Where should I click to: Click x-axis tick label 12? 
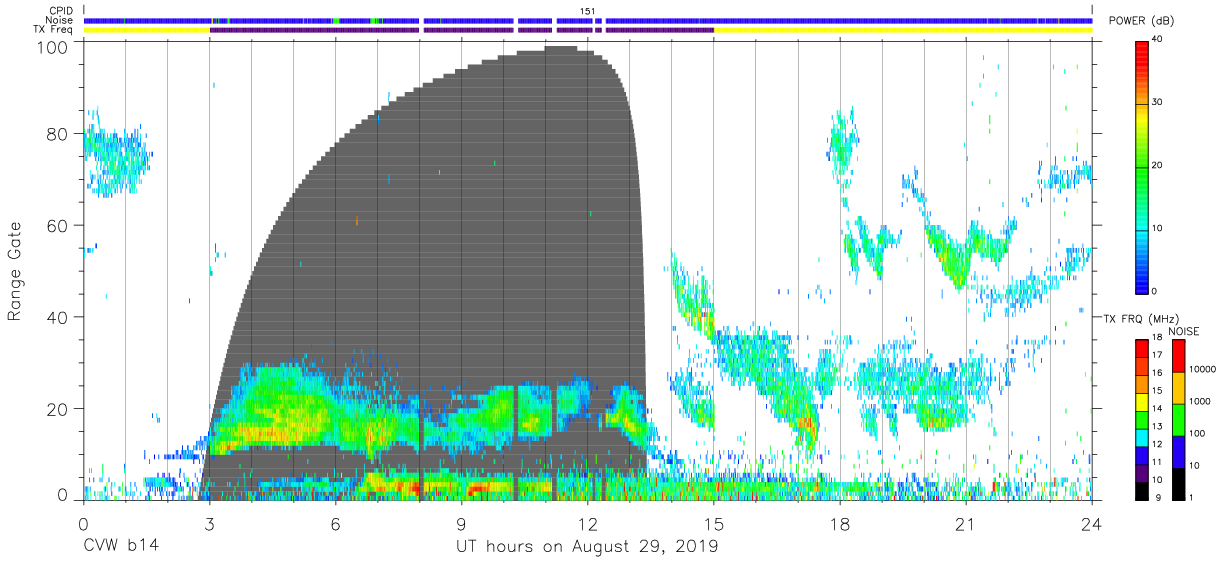pos(587,523)
